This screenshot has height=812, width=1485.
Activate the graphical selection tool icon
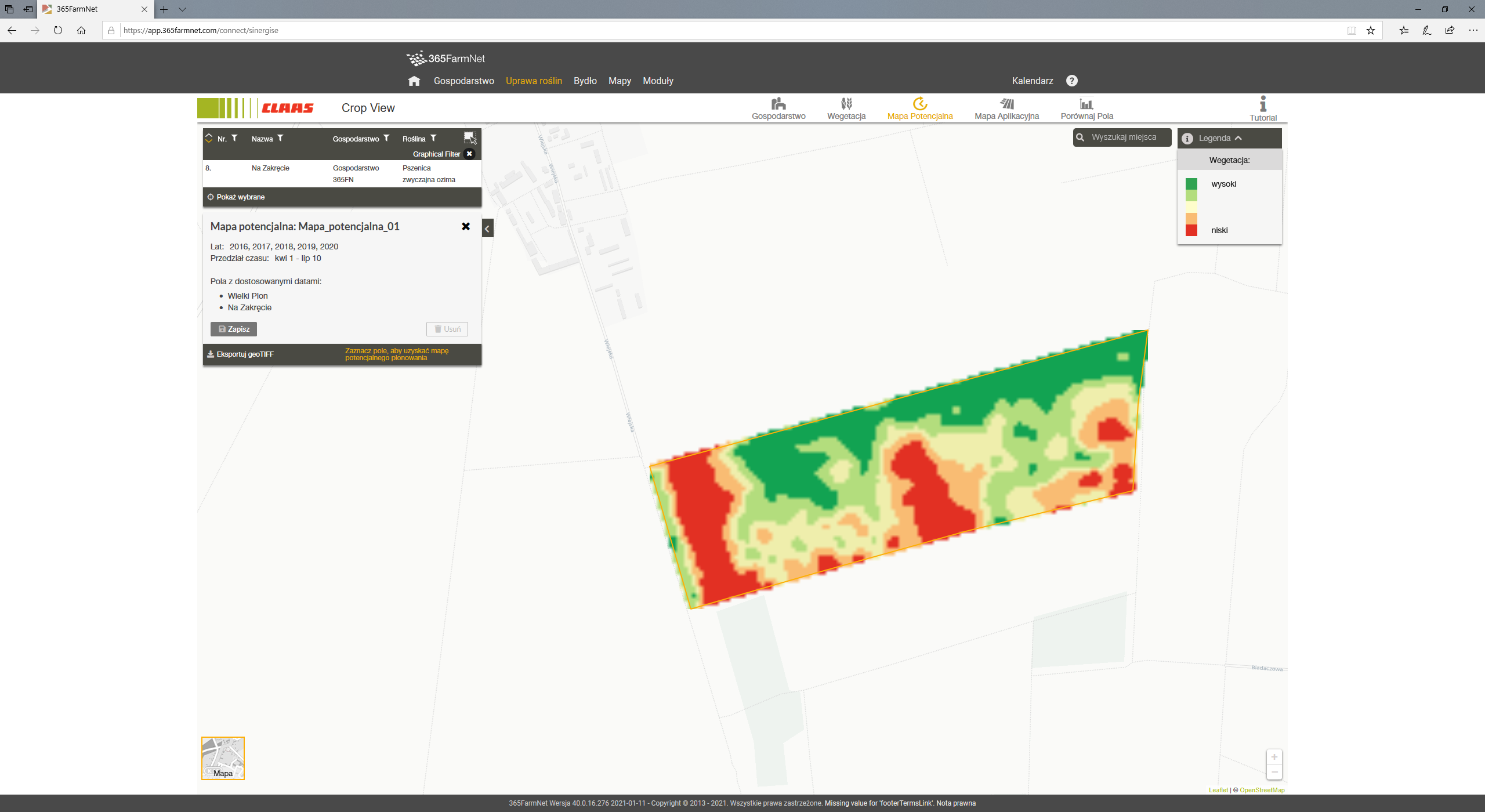470,137
